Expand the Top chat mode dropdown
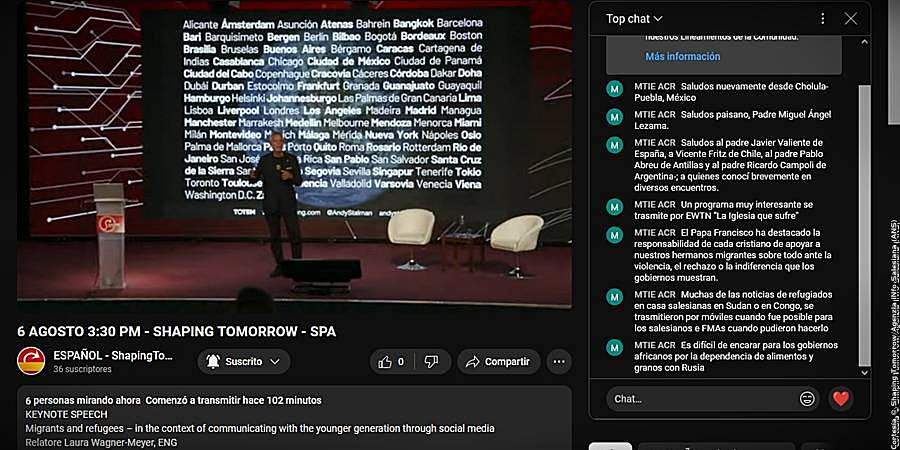 (x=634, y=18)
